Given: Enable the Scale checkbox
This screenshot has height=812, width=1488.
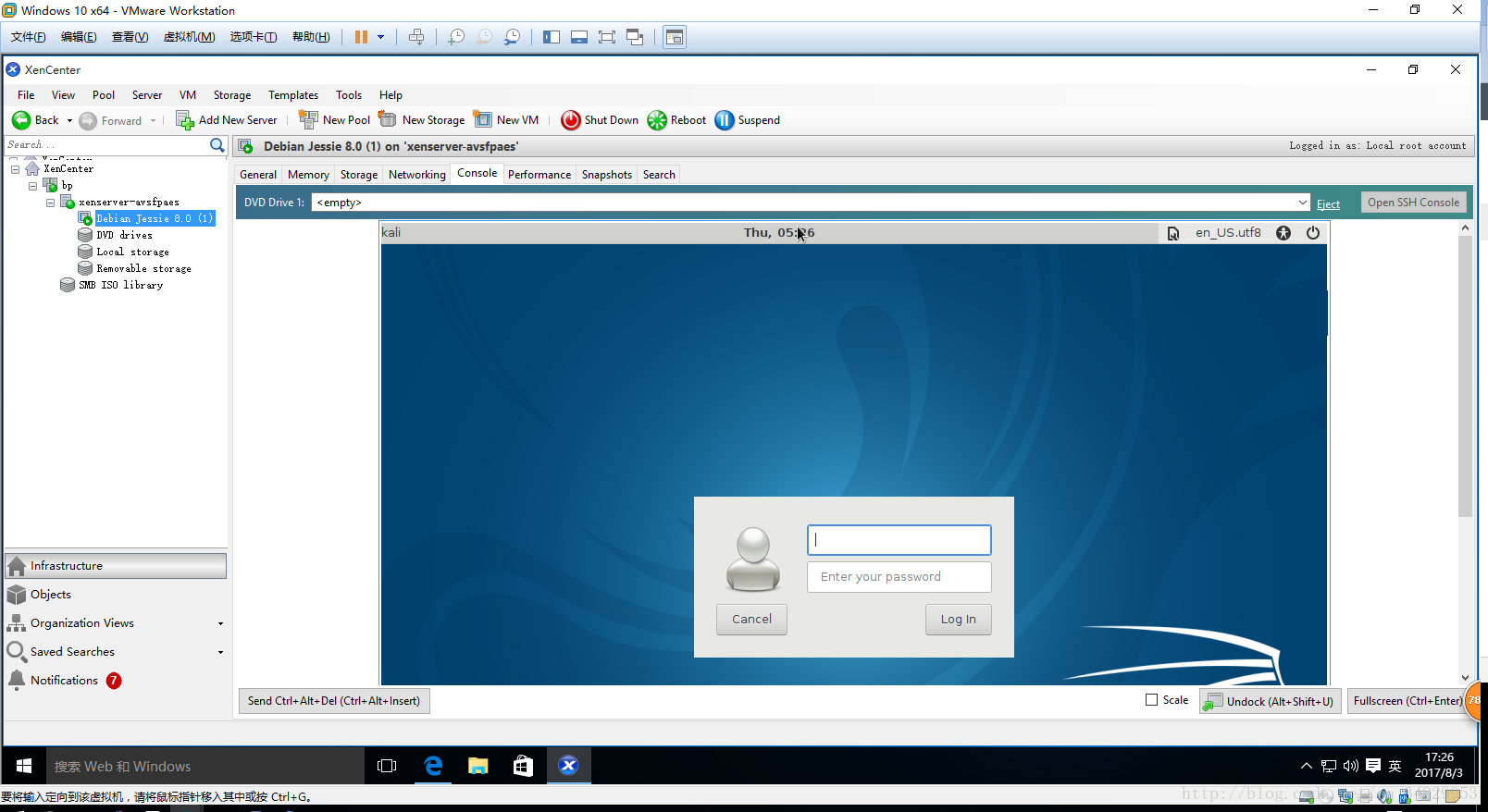Looking at the screenshot, I should click(x=1152, y=700).
